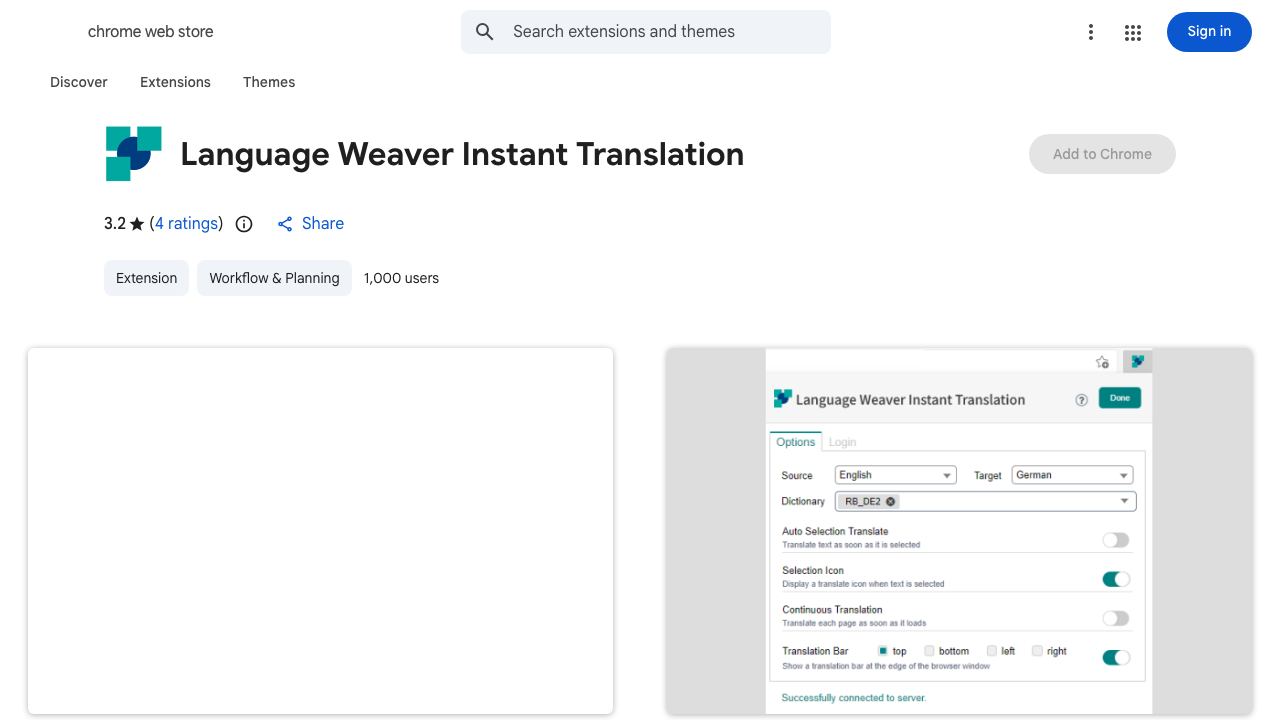Select the right translation bar position
Viewport: 1280px width, 720px height.
pos(1038,651)
